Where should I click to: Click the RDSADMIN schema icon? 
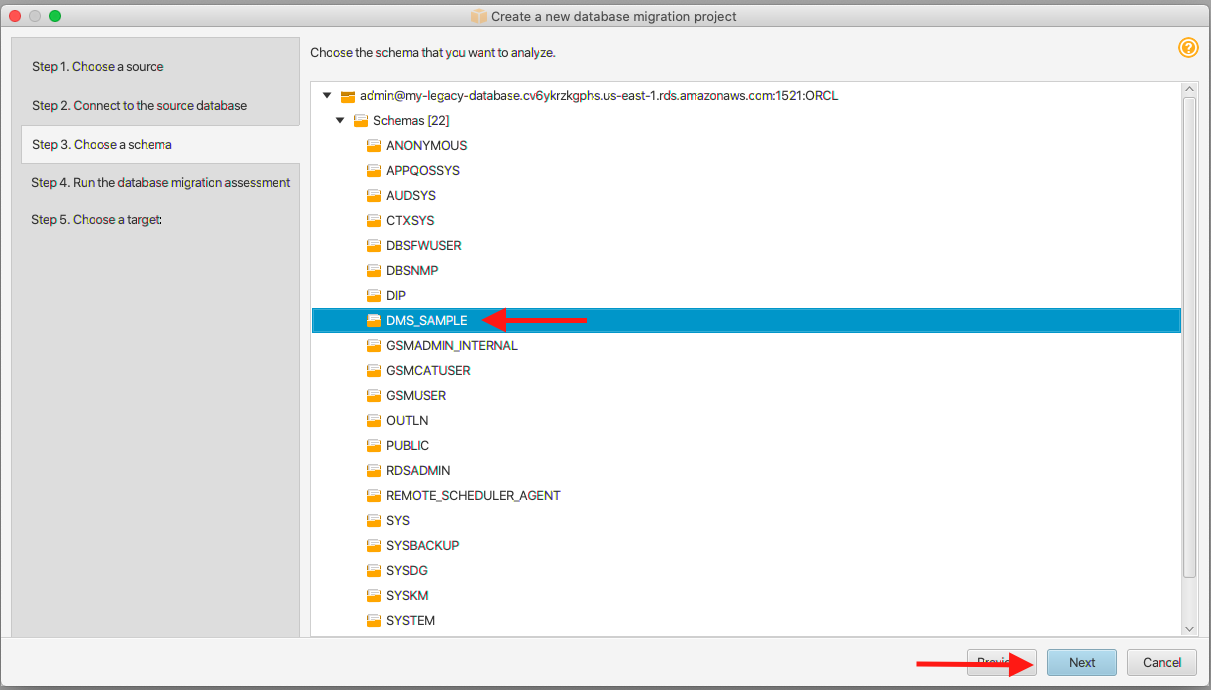pos(374,471)
